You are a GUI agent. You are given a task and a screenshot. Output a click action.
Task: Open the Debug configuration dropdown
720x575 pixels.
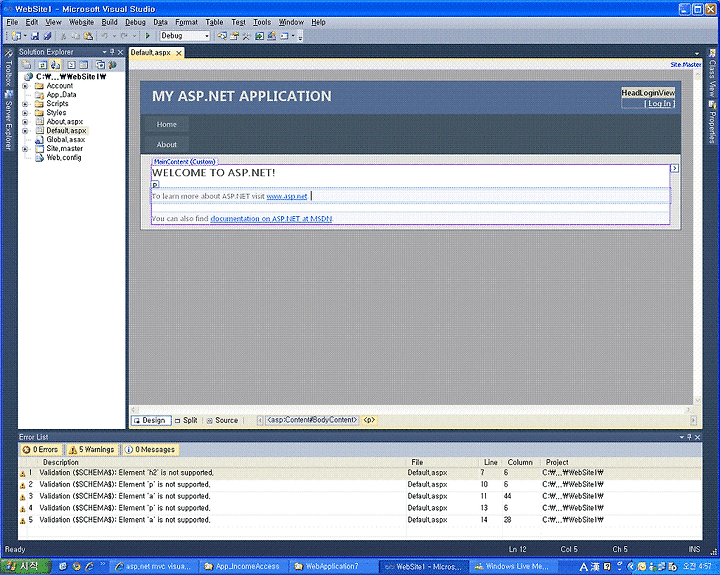tap(207, 36)
